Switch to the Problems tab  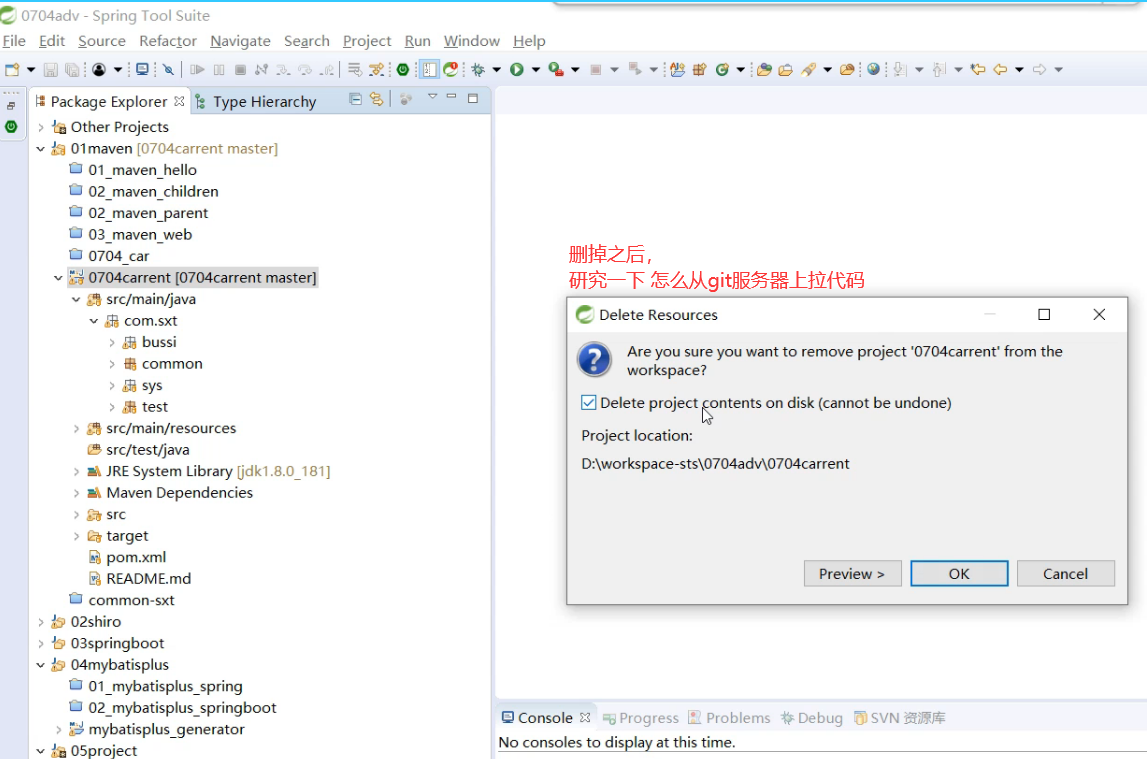729,718
